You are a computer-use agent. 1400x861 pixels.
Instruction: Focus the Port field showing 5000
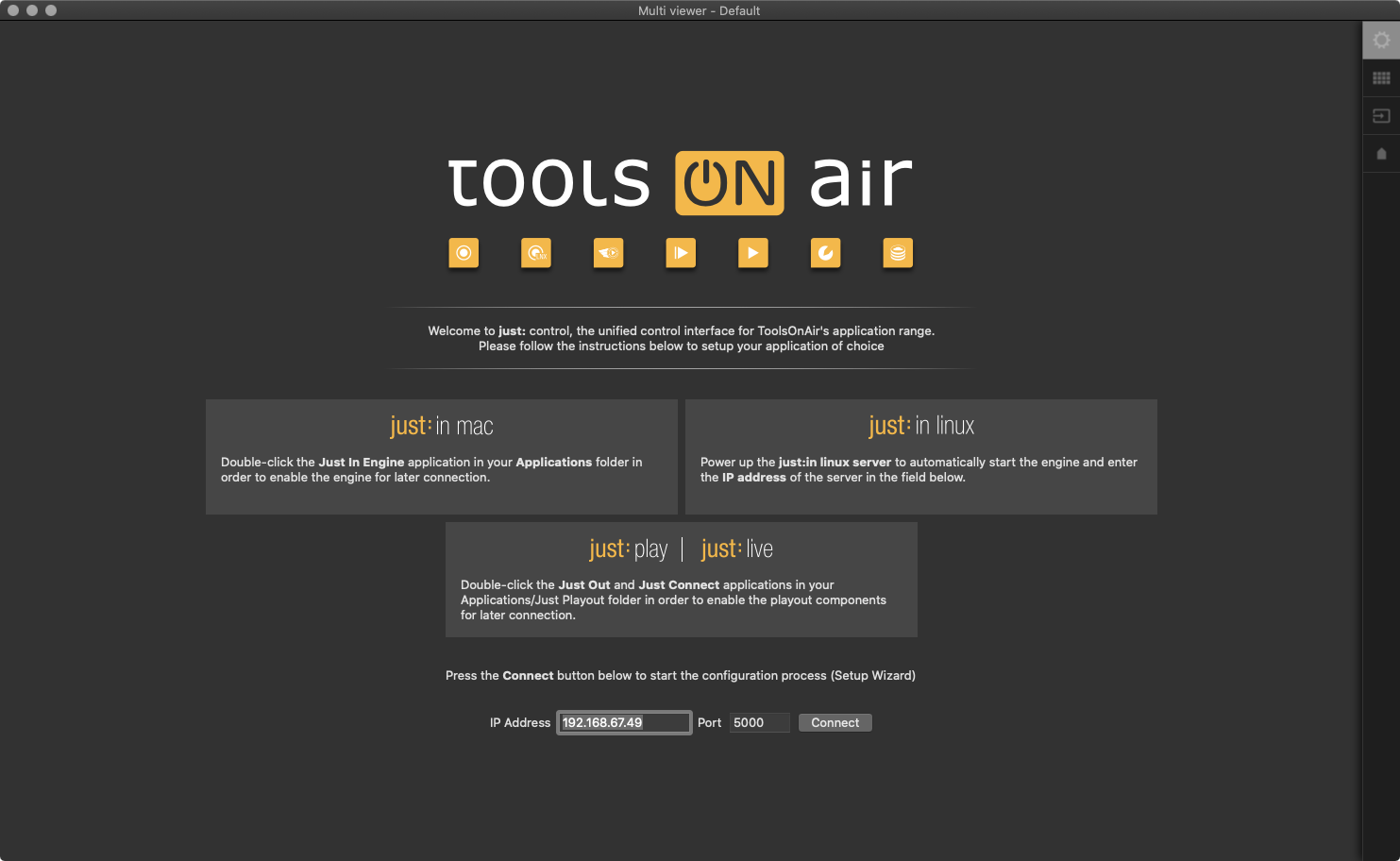tap(759, 722)
